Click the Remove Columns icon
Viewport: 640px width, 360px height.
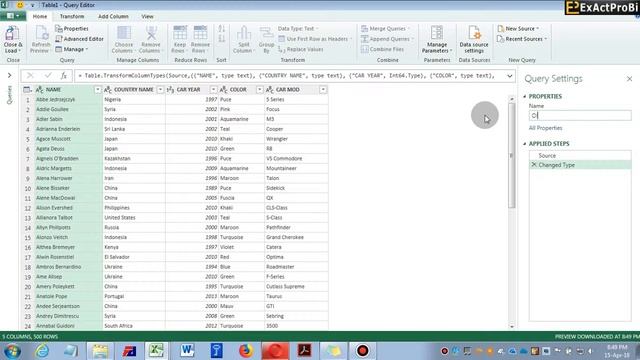(151, 39)
